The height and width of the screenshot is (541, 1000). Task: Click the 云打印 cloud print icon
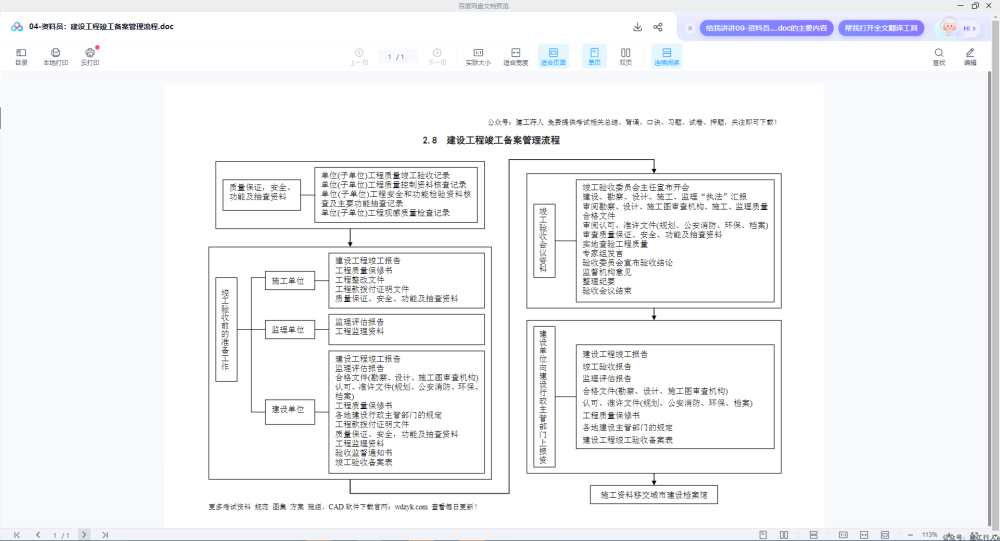[90, 56]
